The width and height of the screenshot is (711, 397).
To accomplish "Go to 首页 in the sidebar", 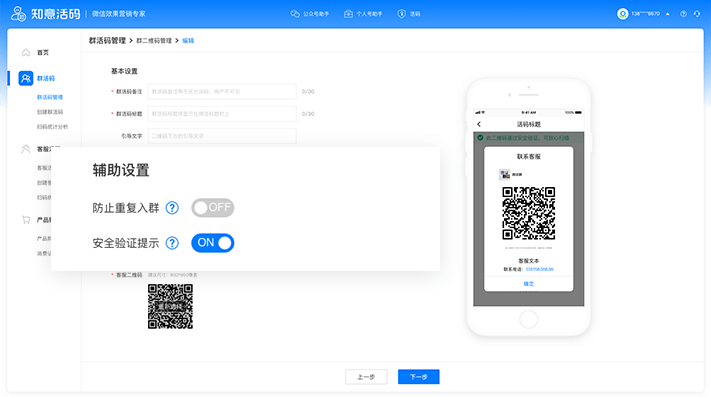I will (x=43, y=53).
